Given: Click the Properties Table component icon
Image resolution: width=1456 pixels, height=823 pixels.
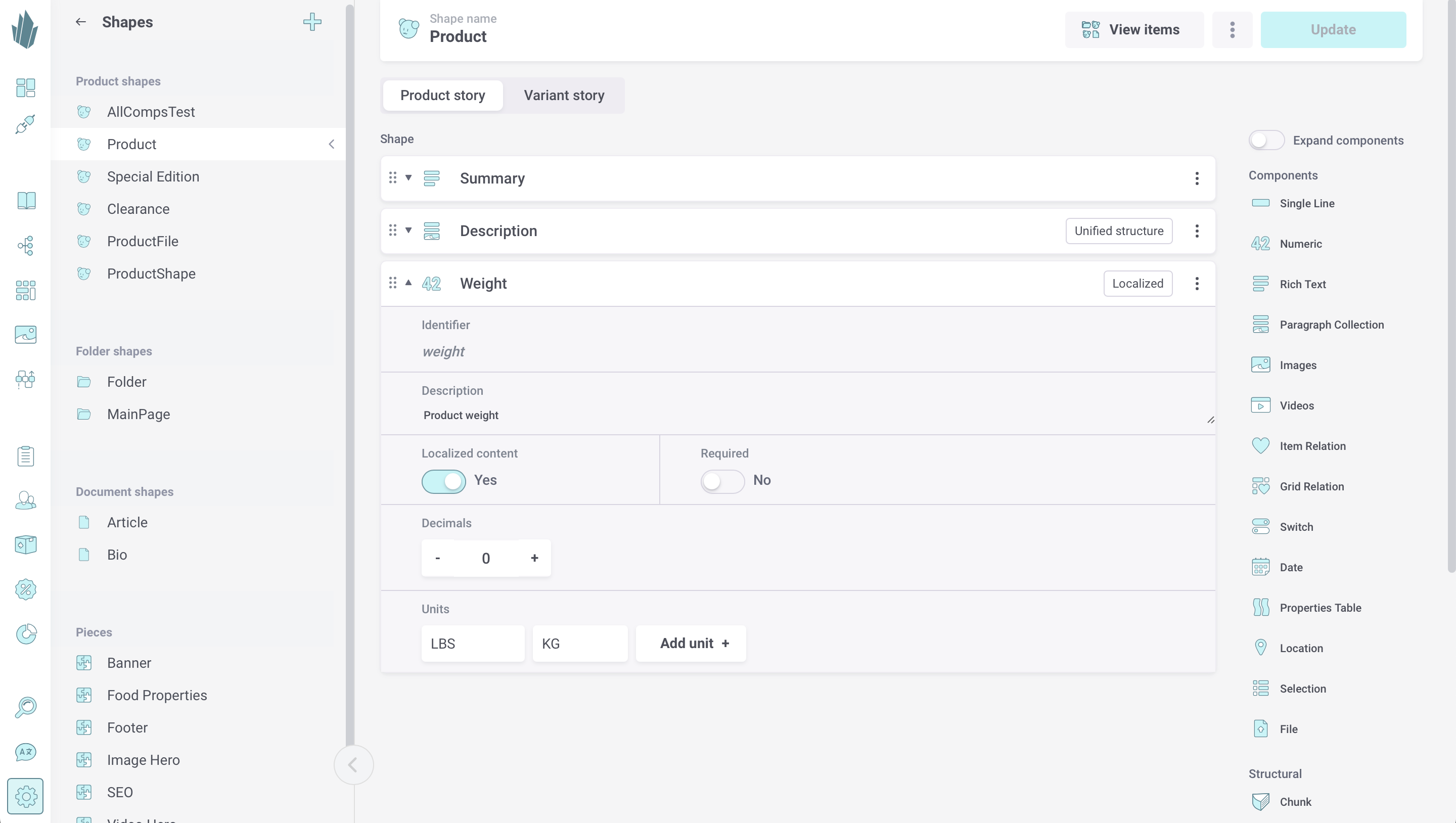Looking at the screenshot, I should pyautogui.click(x=1260, y=607).
